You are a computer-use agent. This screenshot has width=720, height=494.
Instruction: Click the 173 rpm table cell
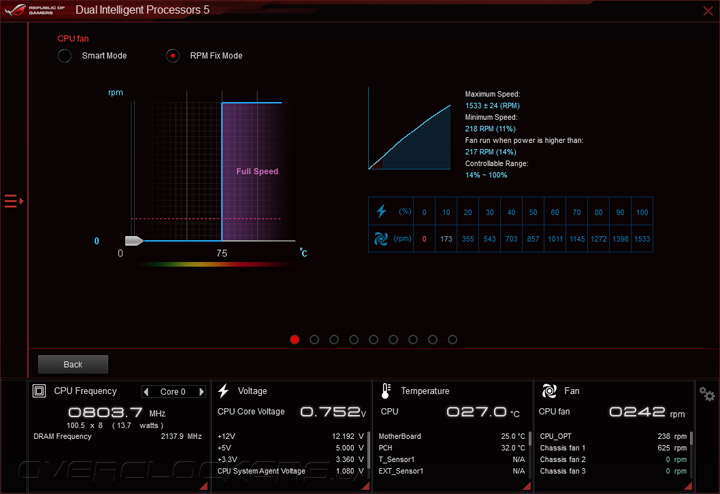coord(446,239)
